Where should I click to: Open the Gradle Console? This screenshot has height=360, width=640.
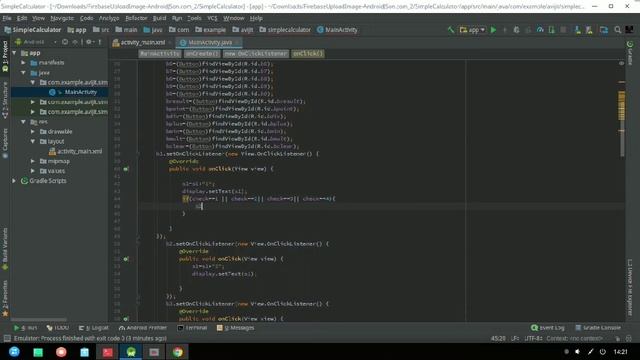(x=598, y=328)
